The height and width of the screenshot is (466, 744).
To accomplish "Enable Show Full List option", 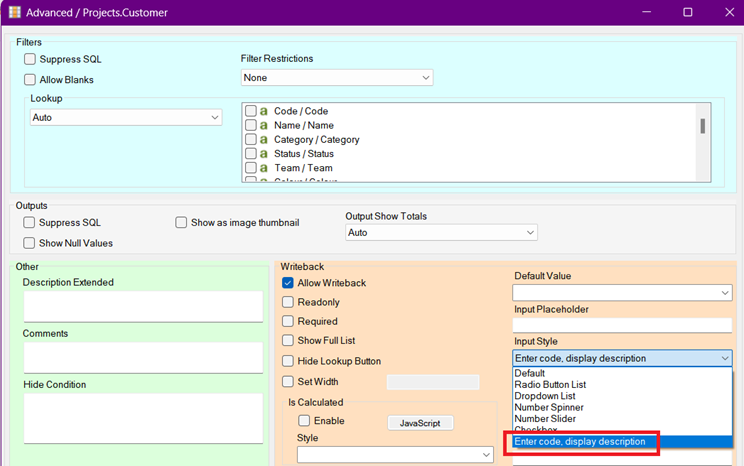I will click(288, 340).
